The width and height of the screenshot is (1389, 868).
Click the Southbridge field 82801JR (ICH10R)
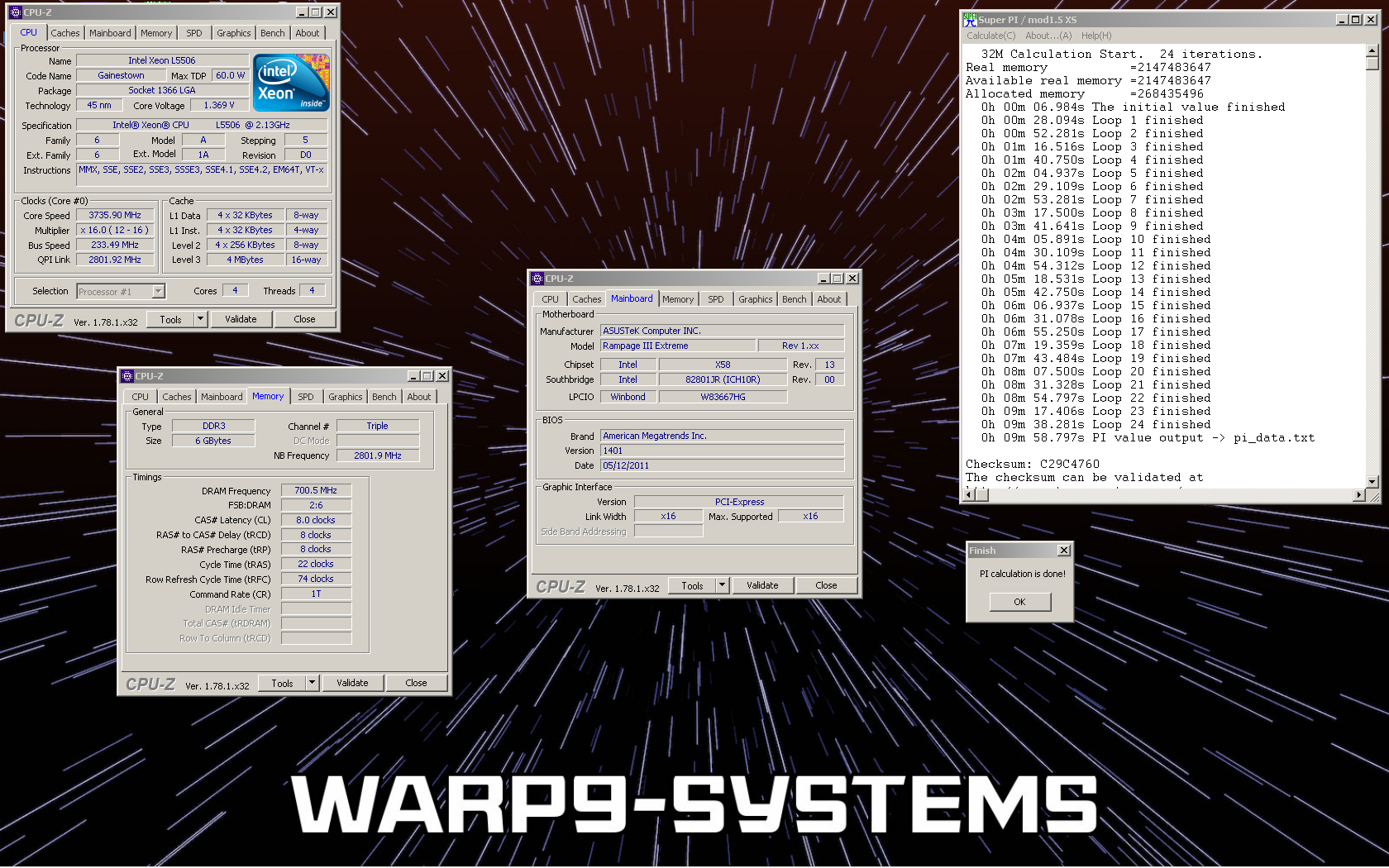click(723, 379)
